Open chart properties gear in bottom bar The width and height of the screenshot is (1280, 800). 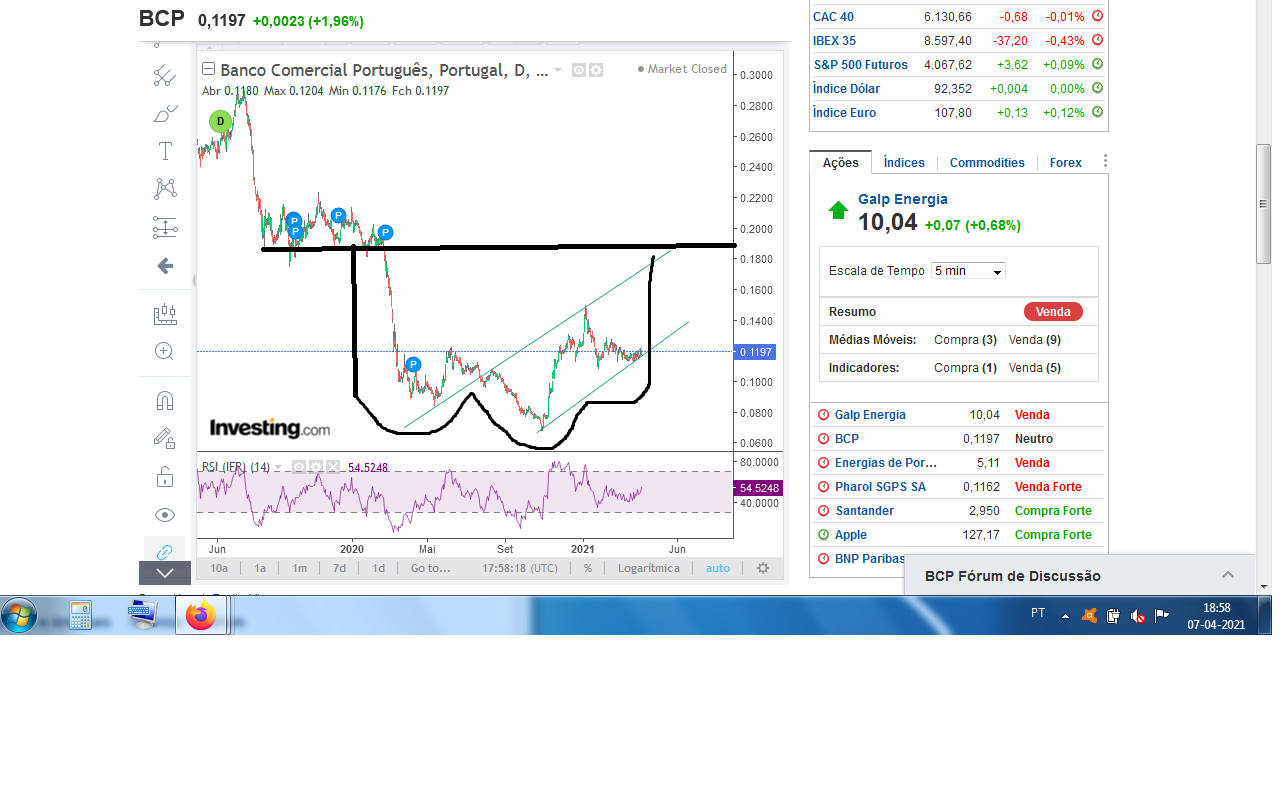pos(763,568)
